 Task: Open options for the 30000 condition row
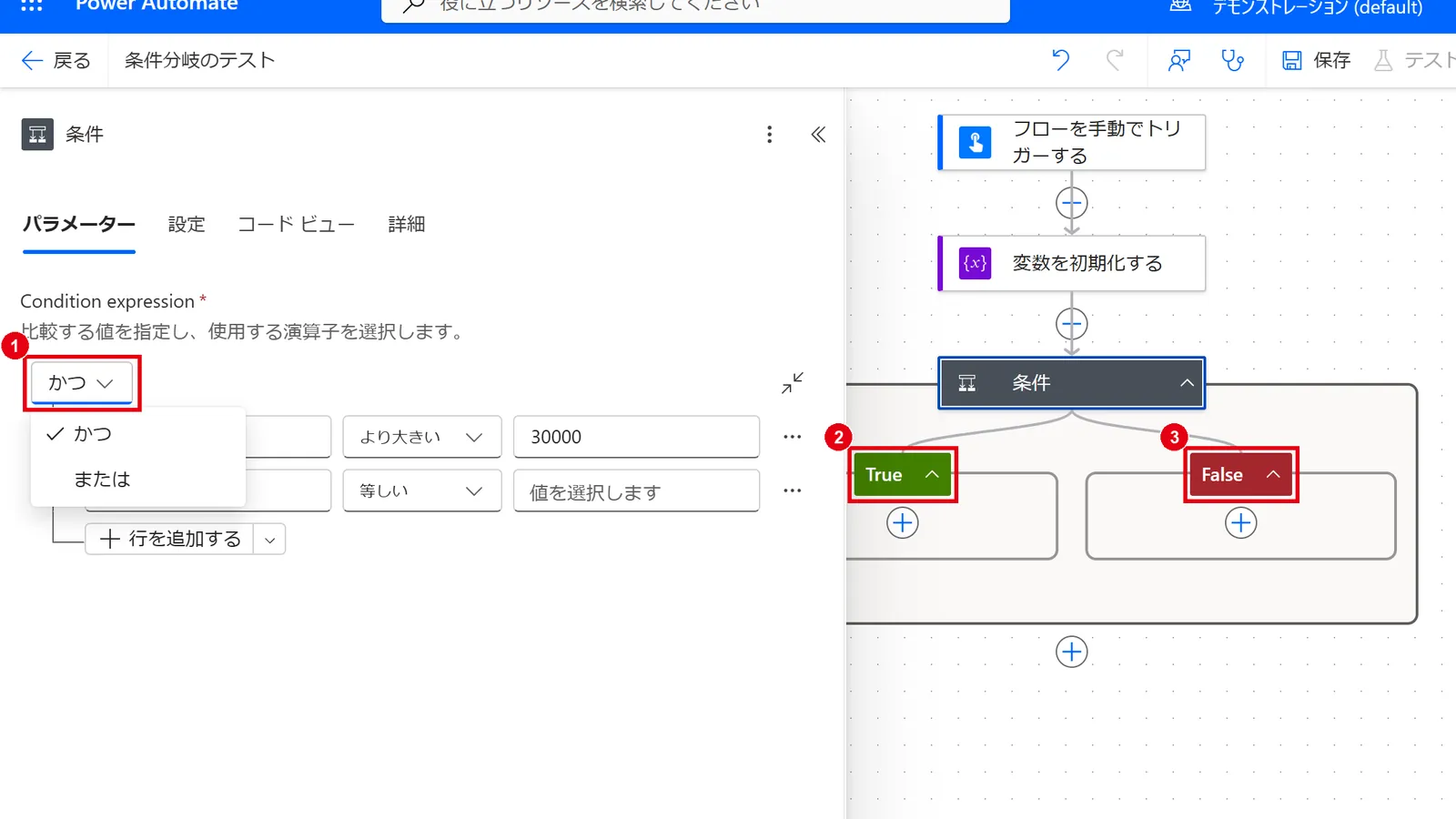coord(793,437)
